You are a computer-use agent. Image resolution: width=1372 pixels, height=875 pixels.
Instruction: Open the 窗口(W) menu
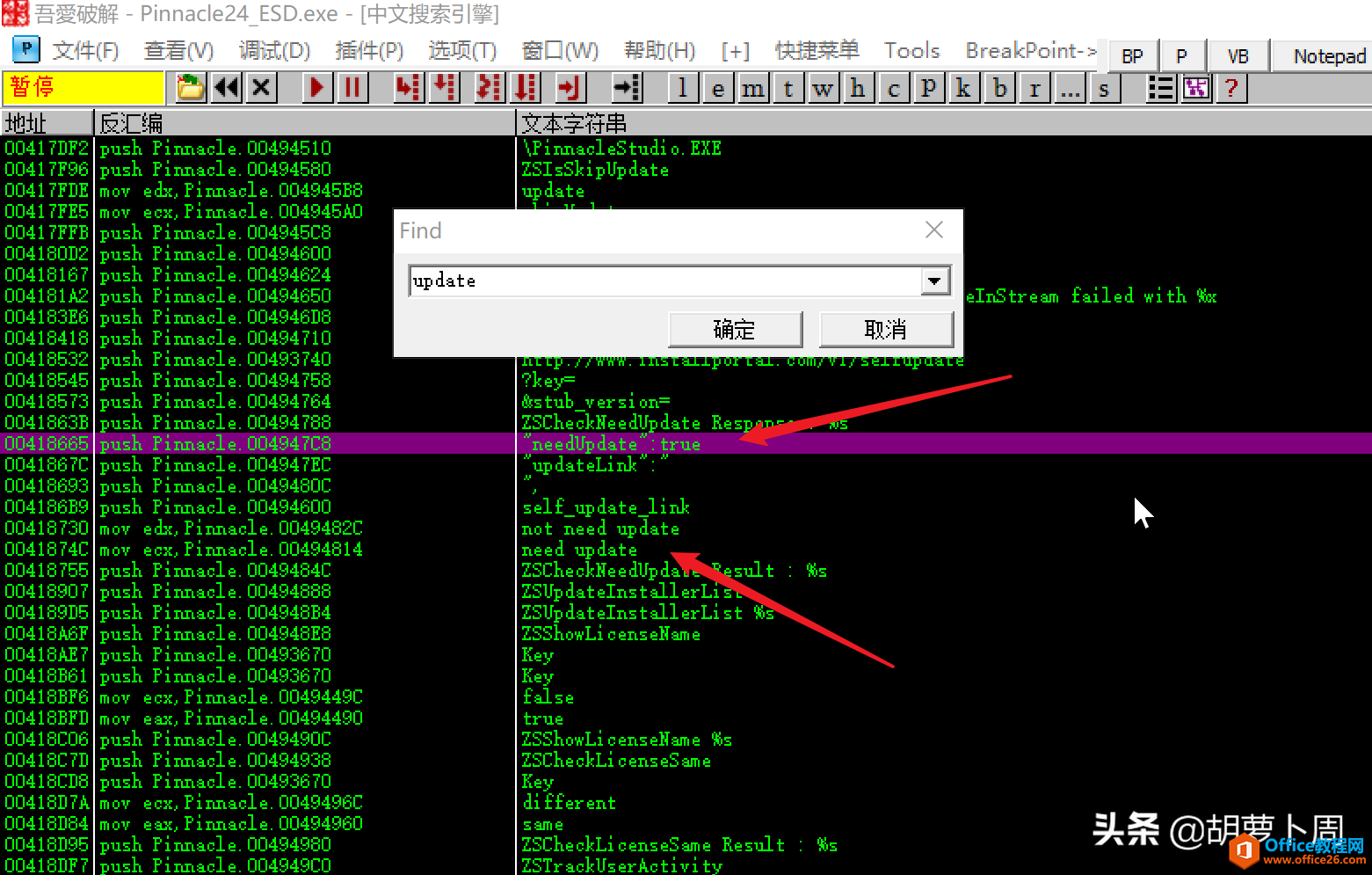coord(560,51)
